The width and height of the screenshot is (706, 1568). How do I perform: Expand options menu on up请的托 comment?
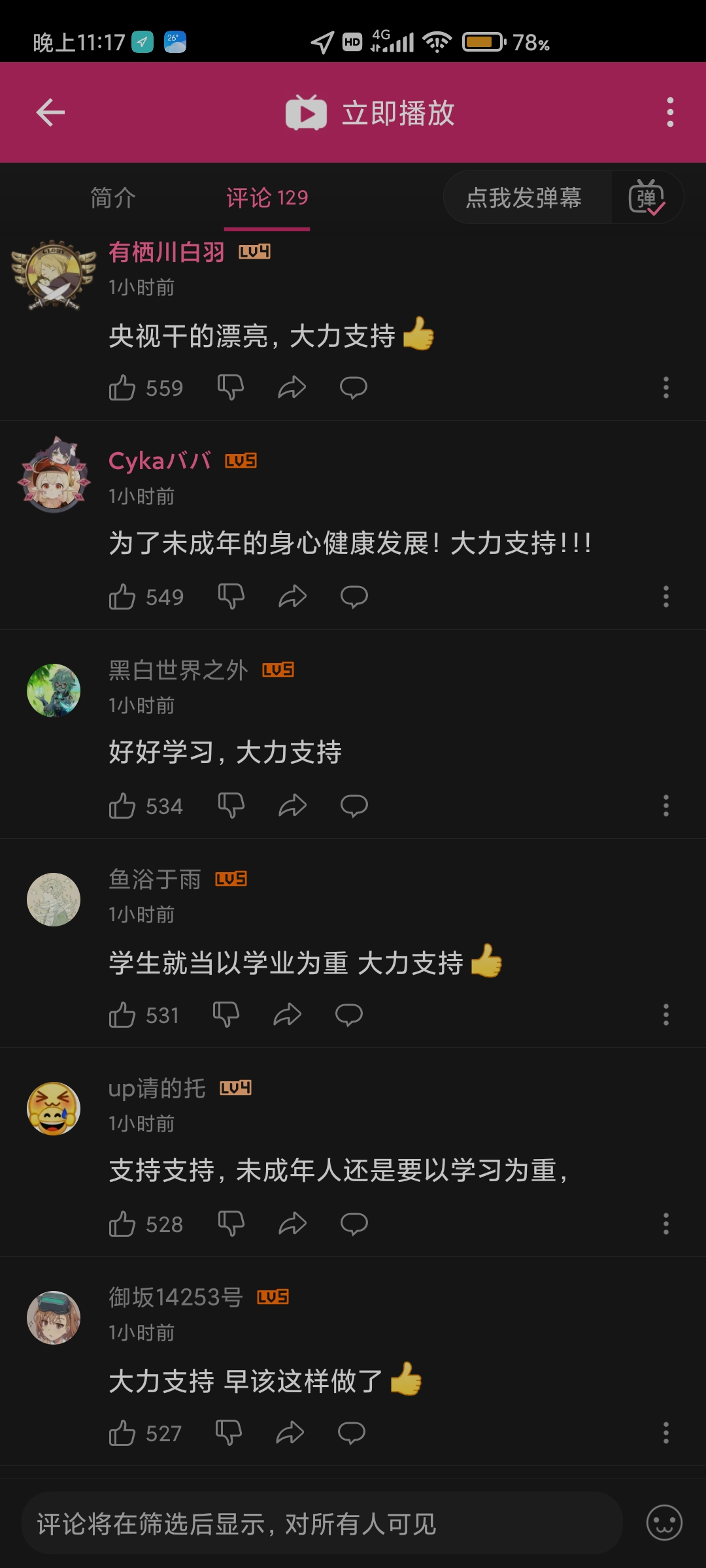point(666,1224)
